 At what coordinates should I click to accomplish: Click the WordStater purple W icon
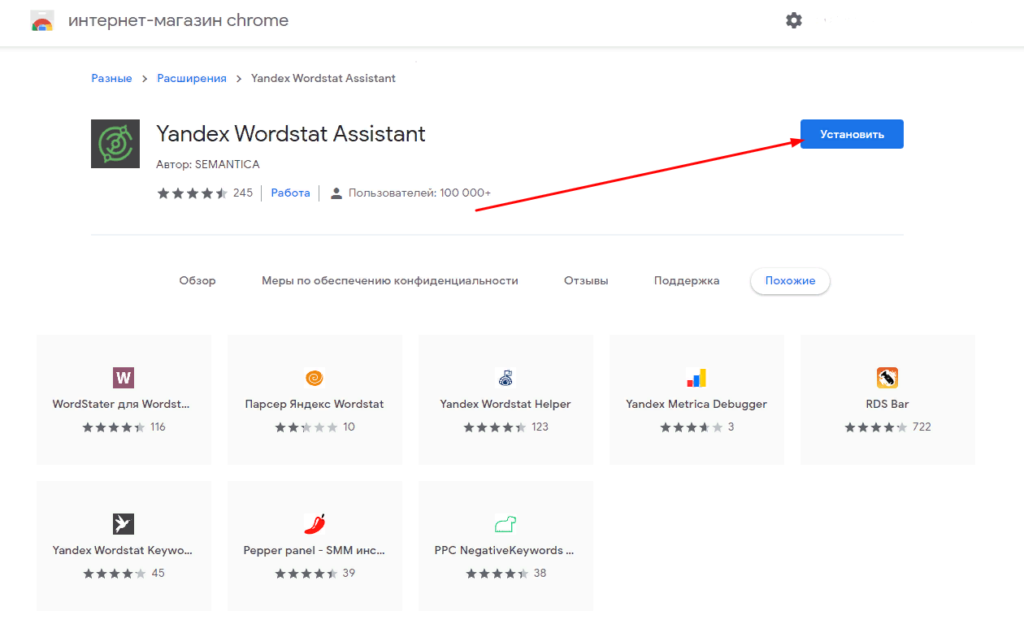123,377
